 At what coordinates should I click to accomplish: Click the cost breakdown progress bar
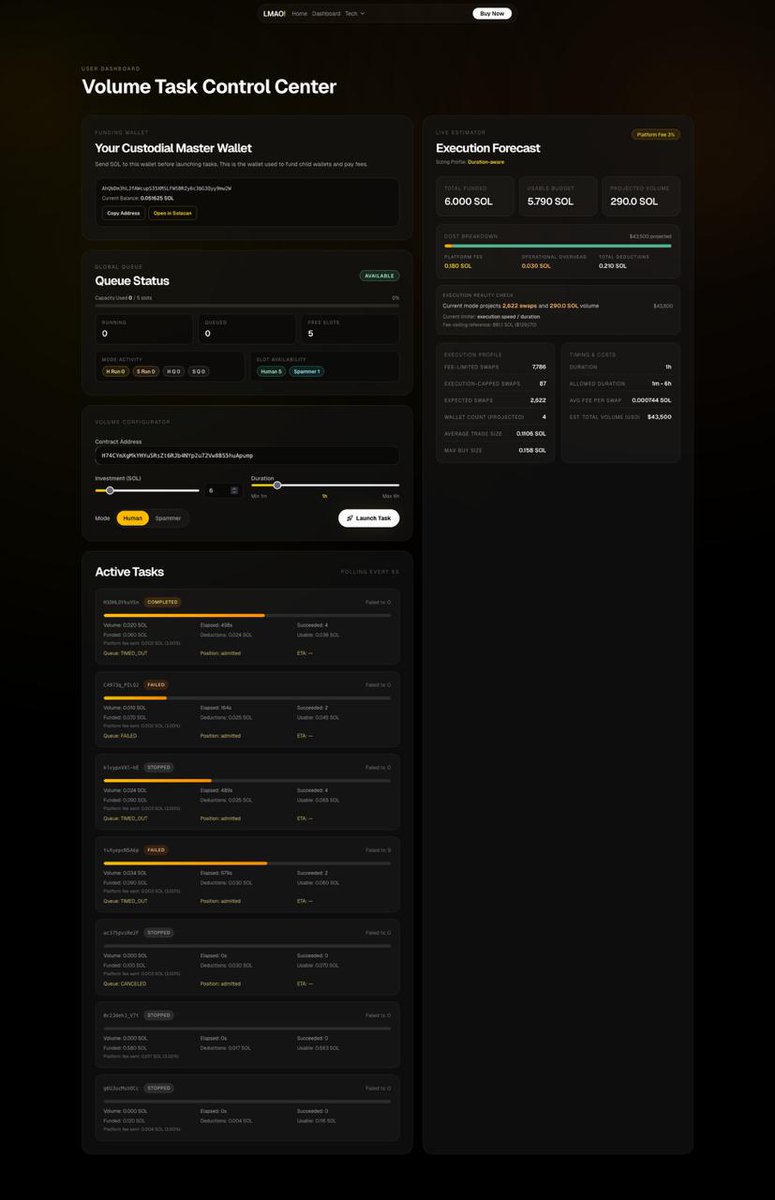[x=558, y=245]
